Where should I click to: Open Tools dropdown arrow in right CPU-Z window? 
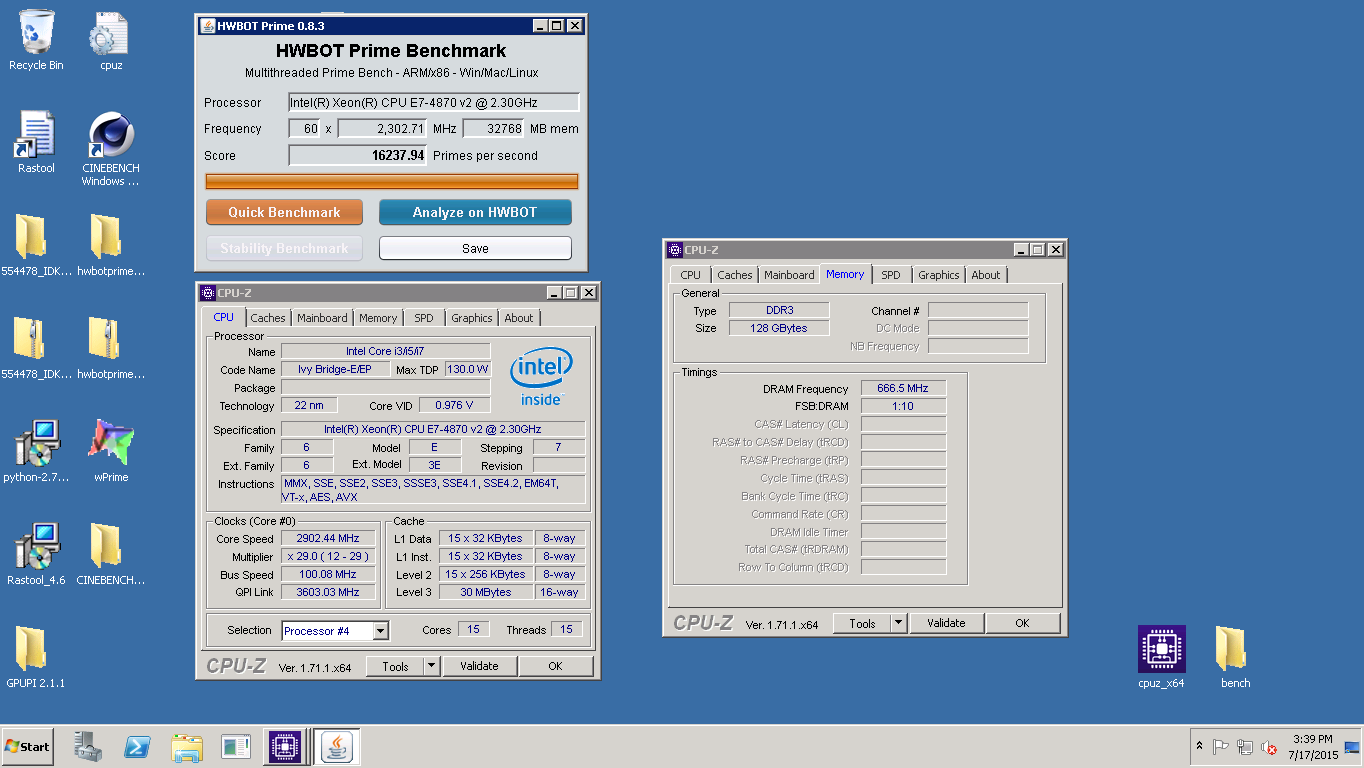coord(898,623)
